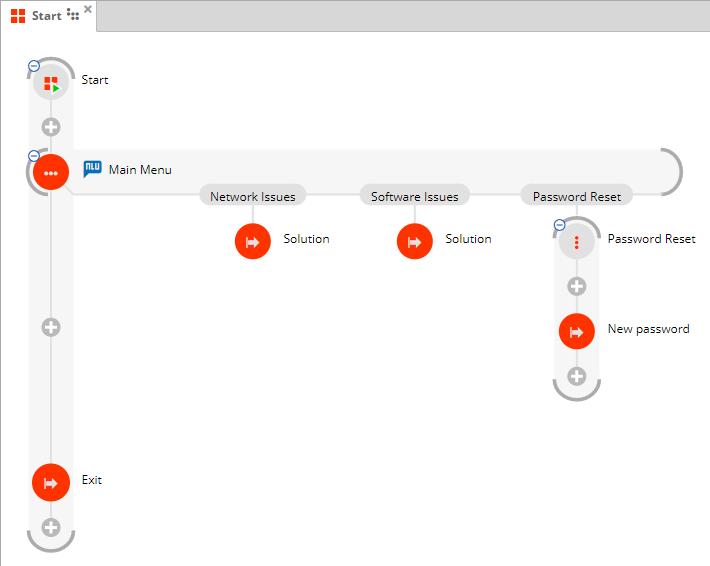Click the Exit node icon
The width and height of the screenshot is (710, 566).
tap(51, 482)
